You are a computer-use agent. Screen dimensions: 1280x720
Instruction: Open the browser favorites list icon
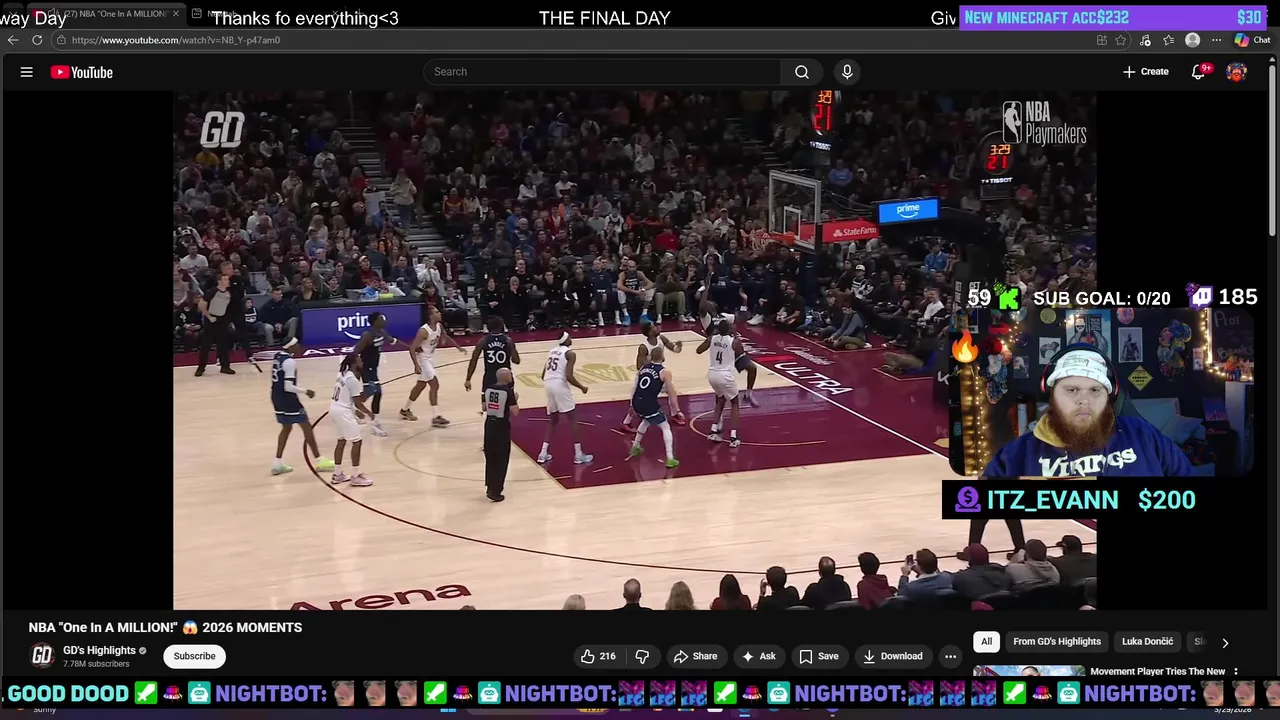pos(1168,40)
